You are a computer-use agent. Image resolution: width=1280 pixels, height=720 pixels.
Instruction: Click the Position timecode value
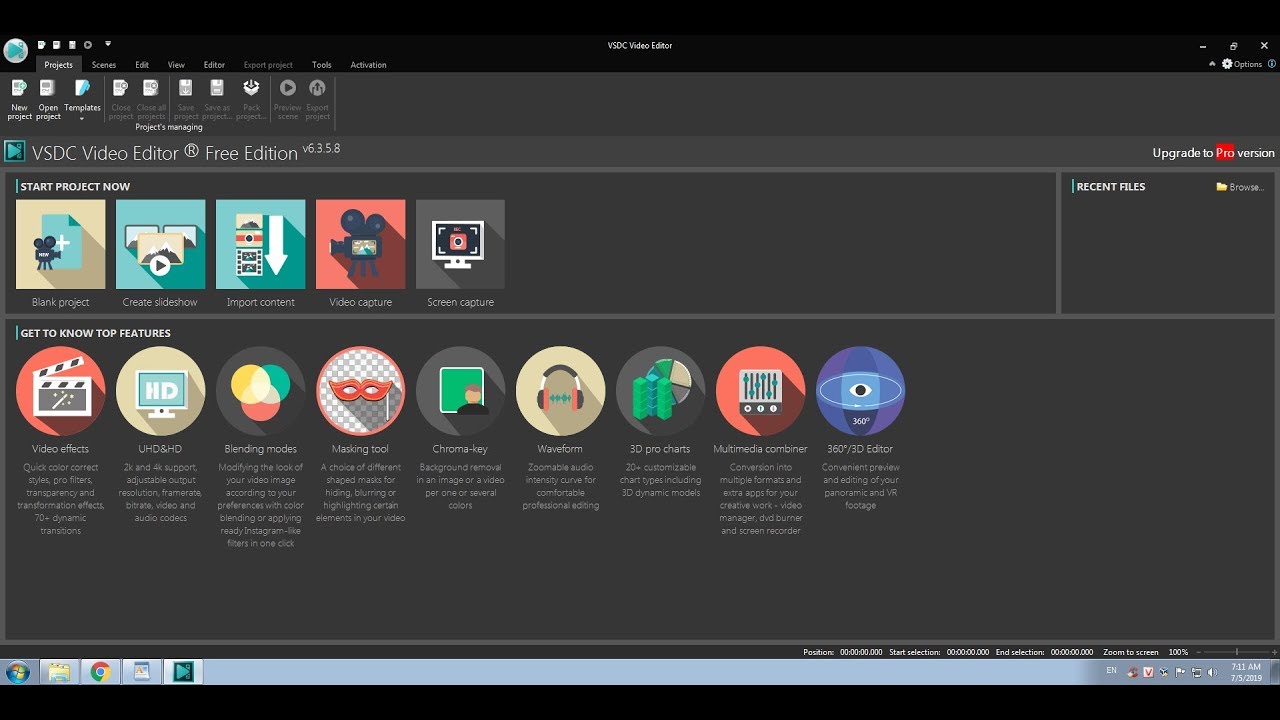(861, 652)
